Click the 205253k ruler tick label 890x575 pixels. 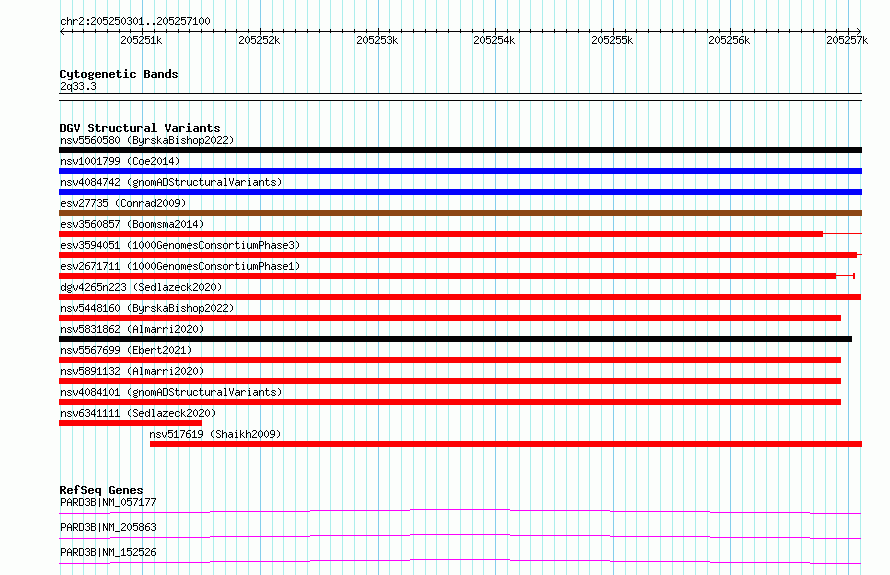coord(377,40)
